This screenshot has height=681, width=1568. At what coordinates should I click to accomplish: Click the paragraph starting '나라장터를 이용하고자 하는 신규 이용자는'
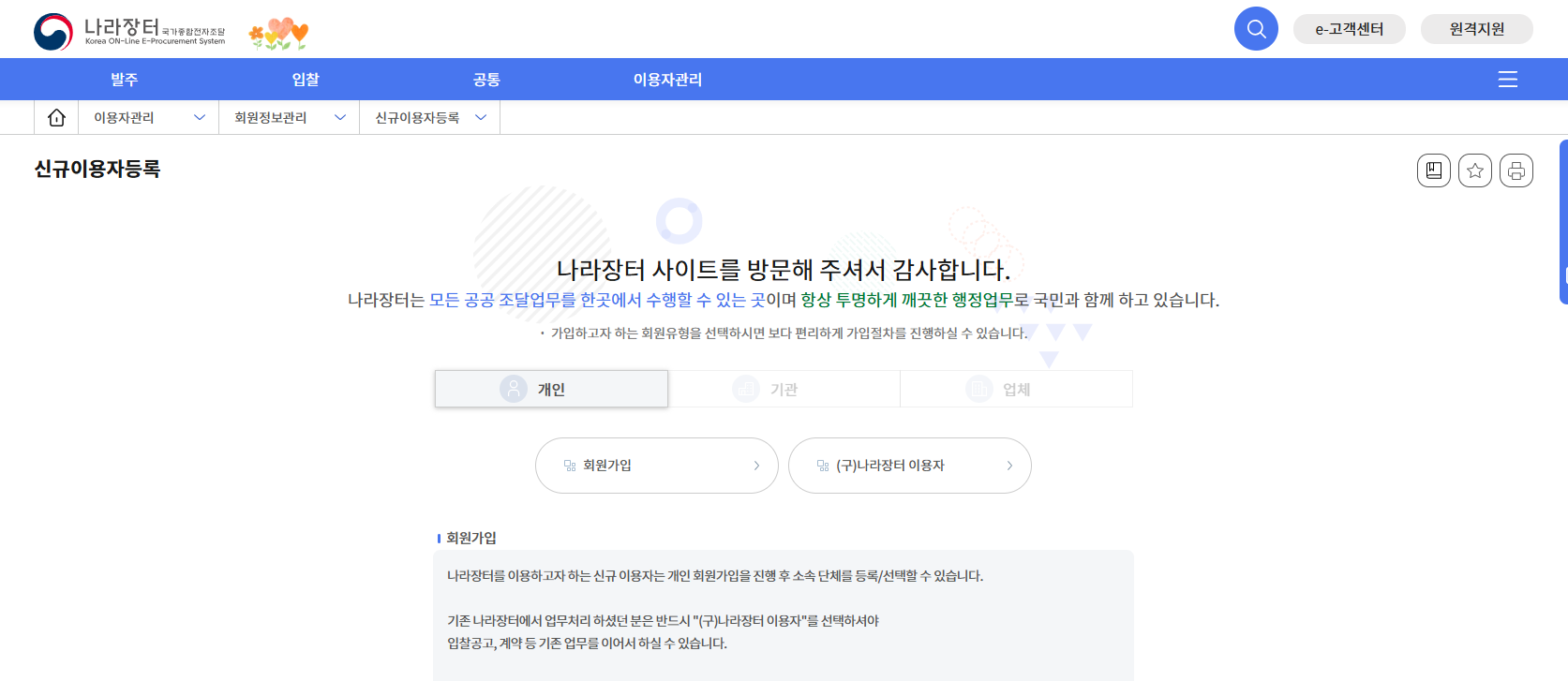[715, 576]
